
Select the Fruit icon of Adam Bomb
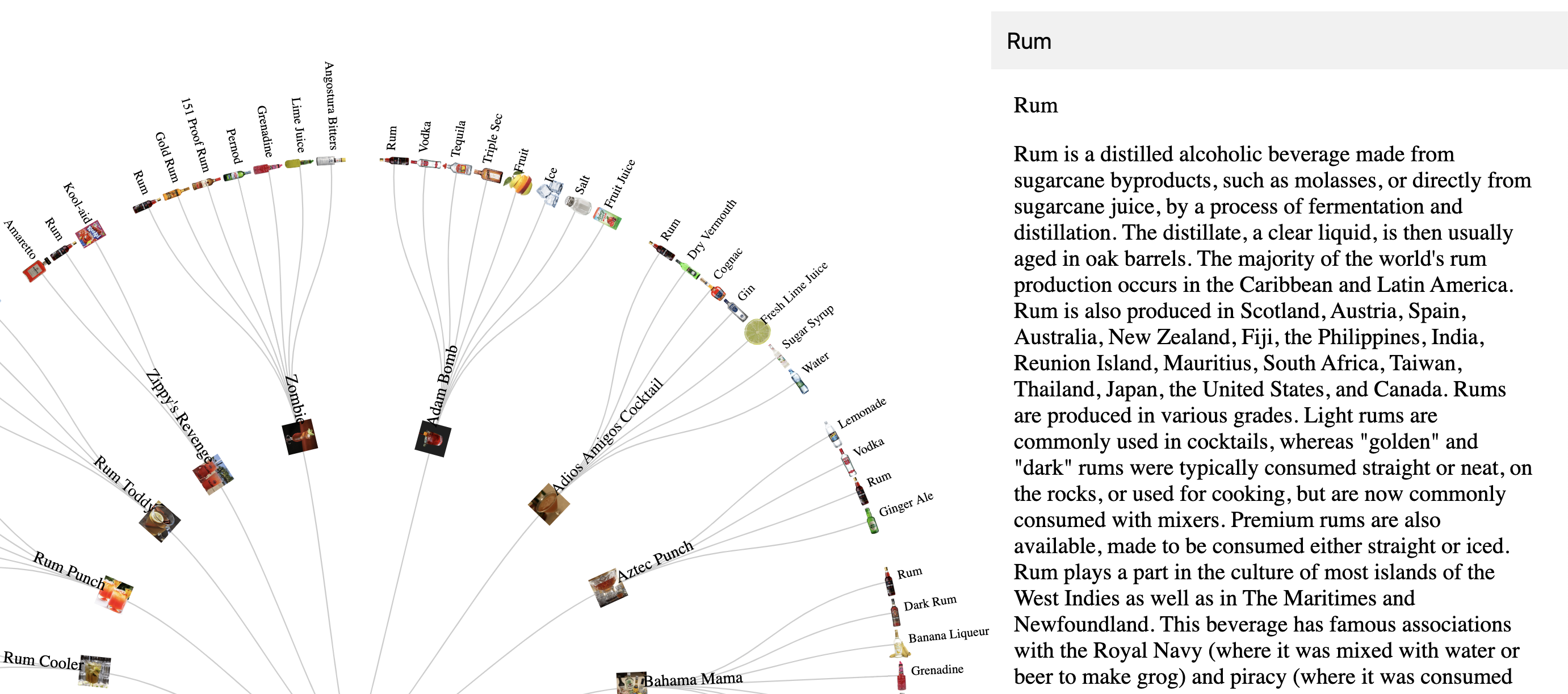point(519,183)
